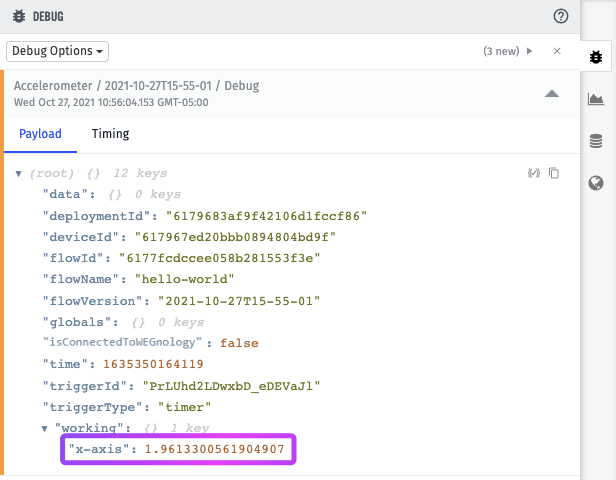616x480 pixels.
Task: Select the flowName value "hello-world"
Action: tap(185, 279)
